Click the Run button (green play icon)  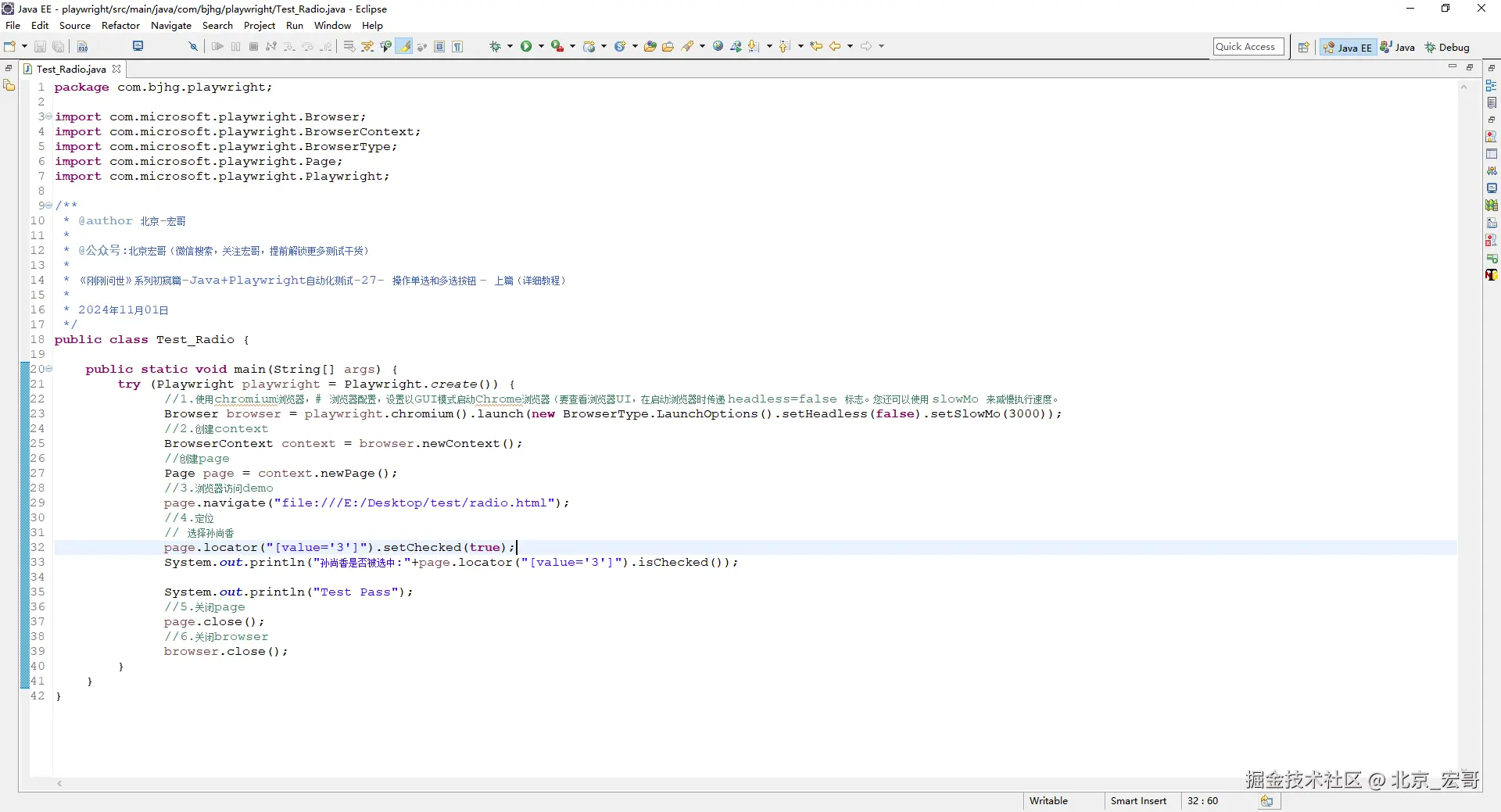[x=526, y=47]
